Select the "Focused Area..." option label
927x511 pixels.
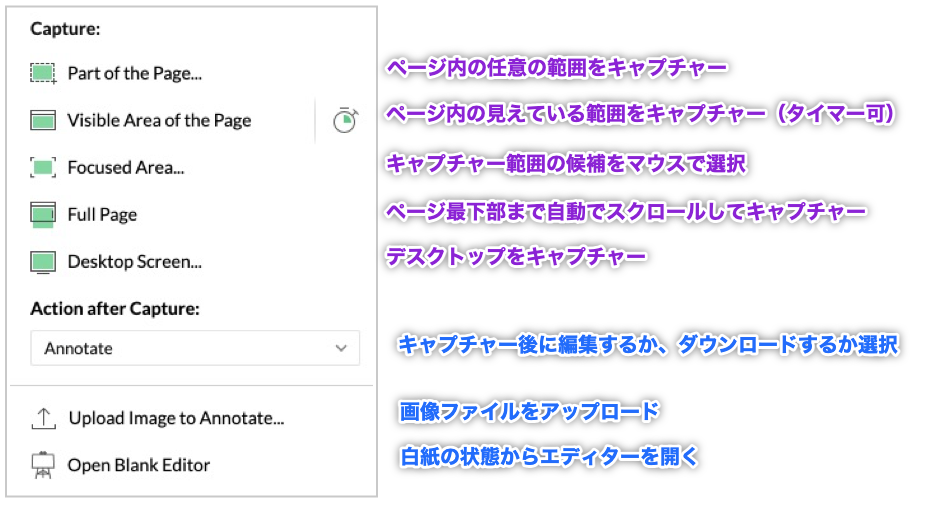click(125, 168)
